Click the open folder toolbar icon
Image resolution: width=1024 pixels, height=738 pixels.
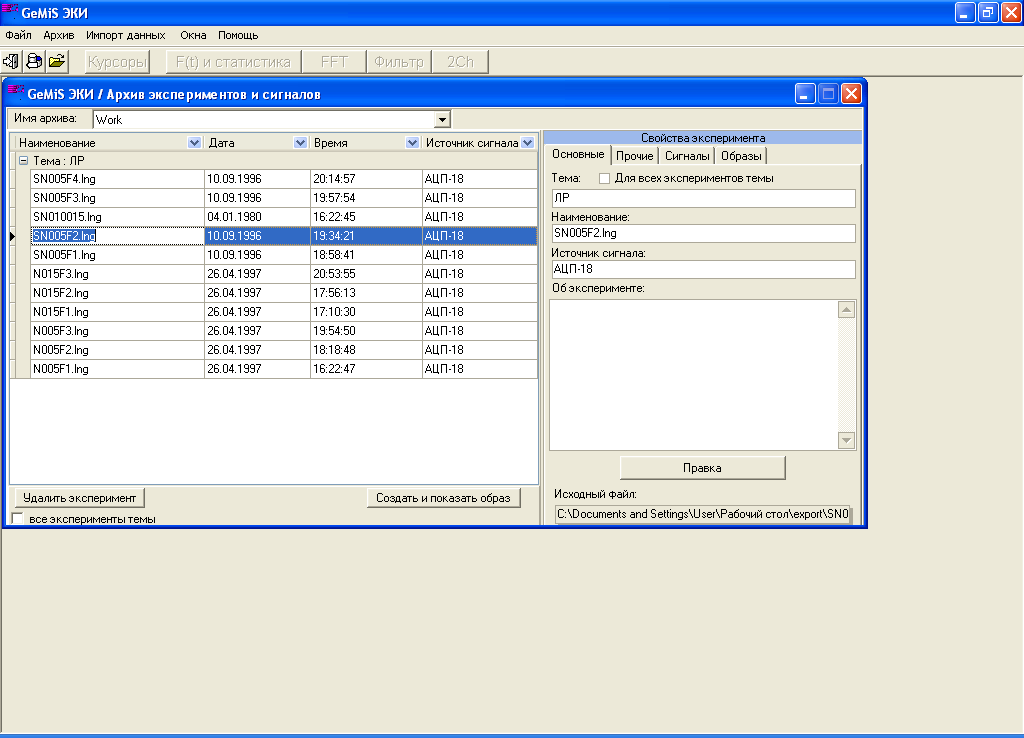pos(57,61)
